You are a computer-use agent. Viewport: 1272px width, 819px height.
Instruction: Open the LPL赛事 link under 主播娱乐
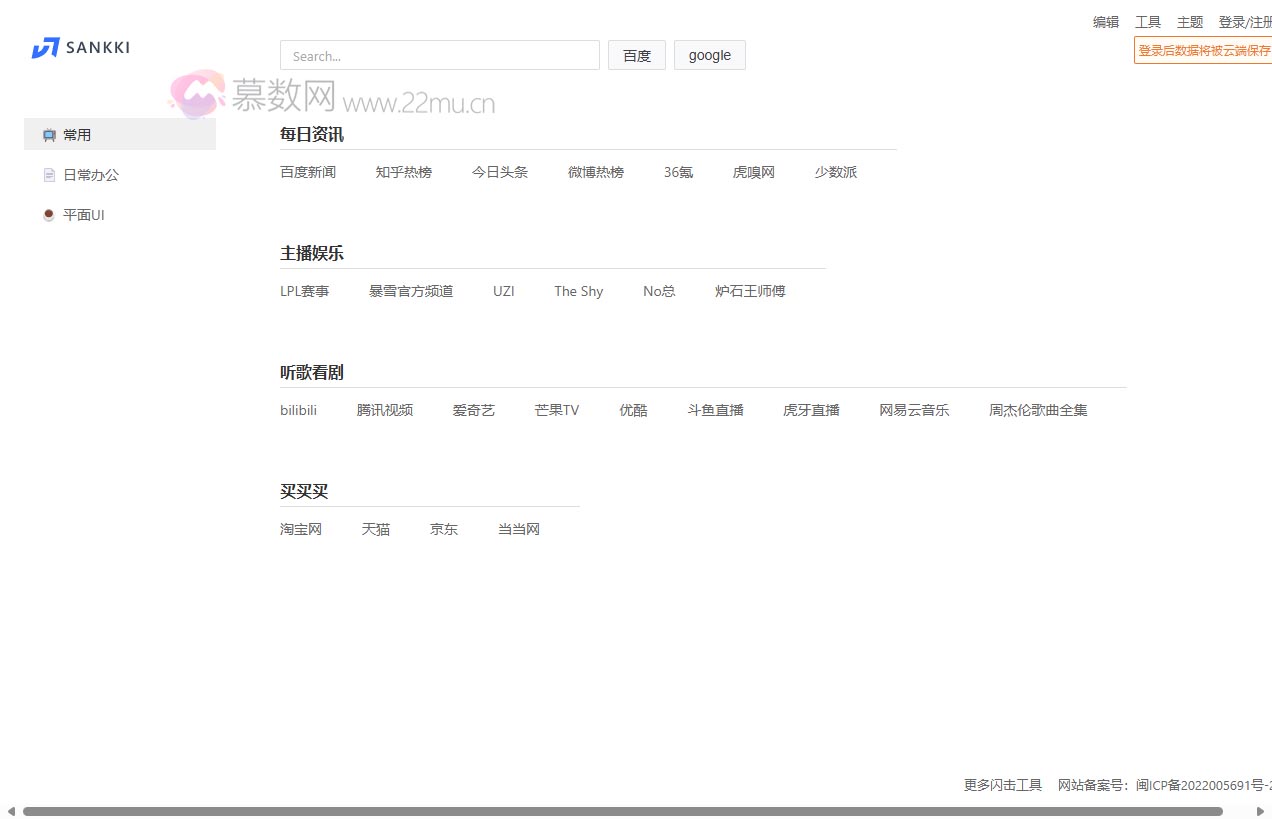[x=305, y=291]
